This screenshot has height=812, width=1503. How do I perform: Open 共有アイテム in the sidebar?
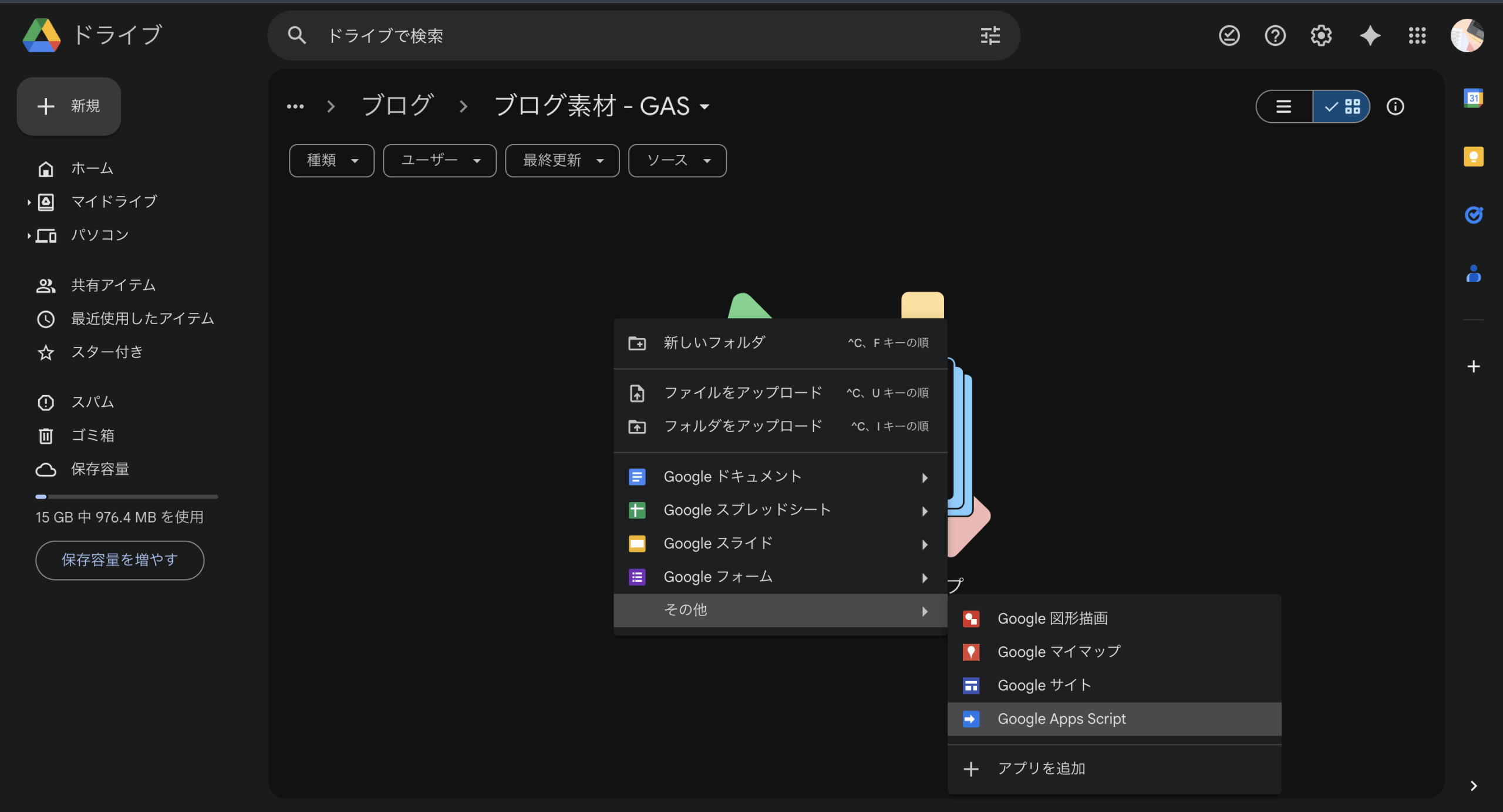coord(113,286)
